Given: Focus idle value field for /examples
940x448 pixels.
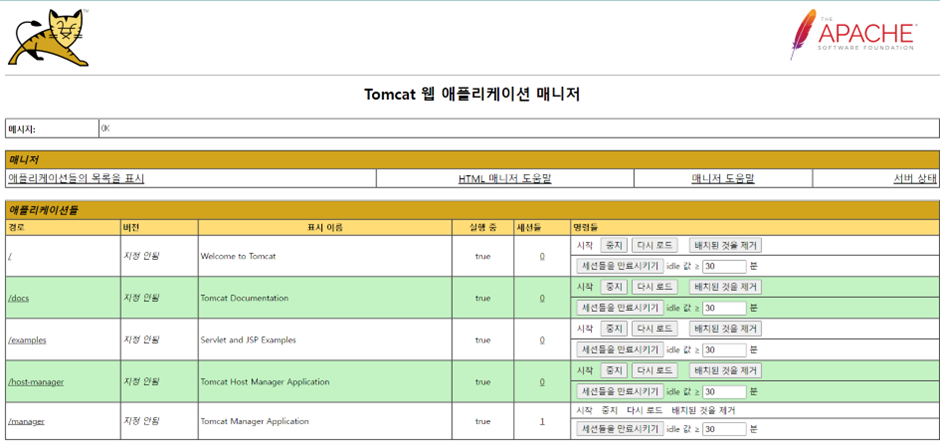Looking at the screenshot, I should point(724,350).
